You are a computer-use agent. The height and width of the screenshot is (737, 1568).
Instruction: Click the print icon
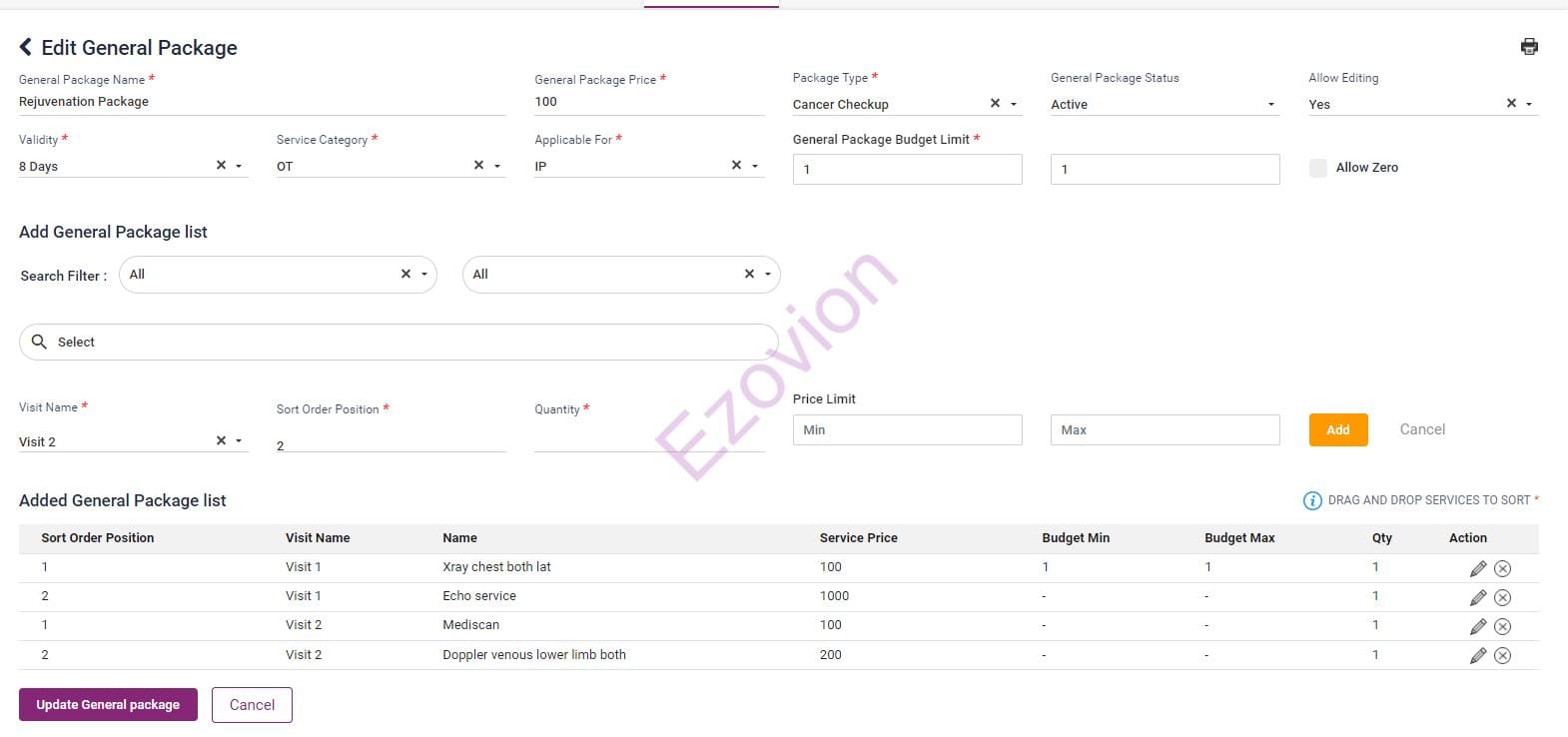tap(1528, 47)
